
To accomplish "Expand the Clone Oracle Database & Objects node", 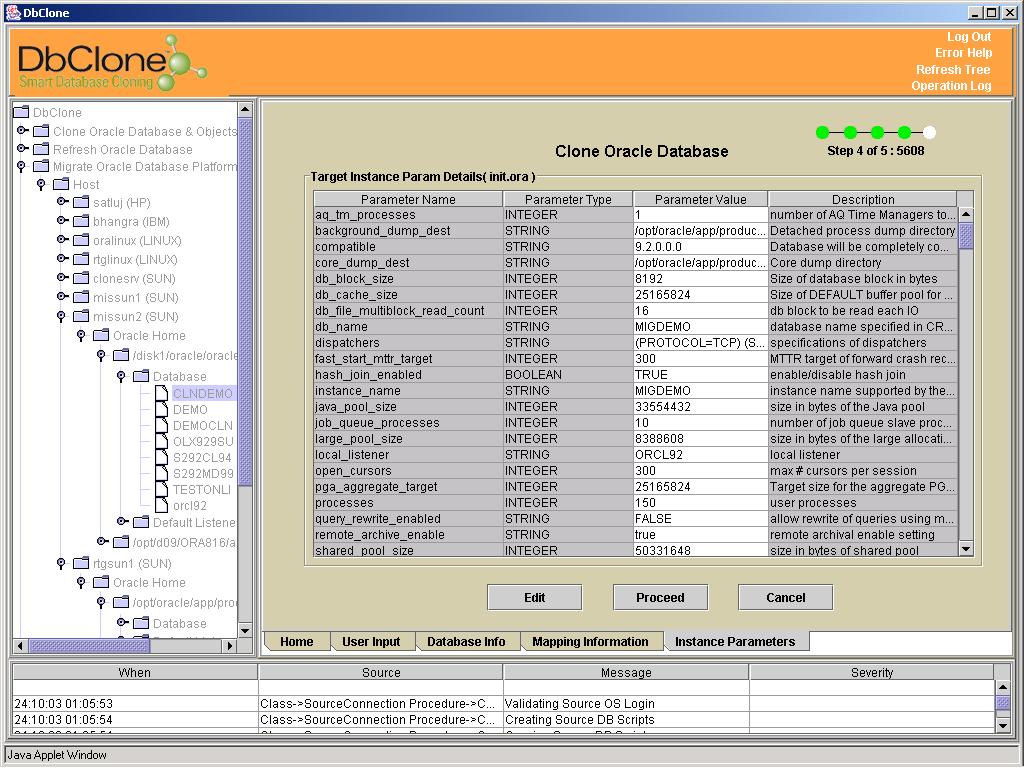I will click(22, 131).
